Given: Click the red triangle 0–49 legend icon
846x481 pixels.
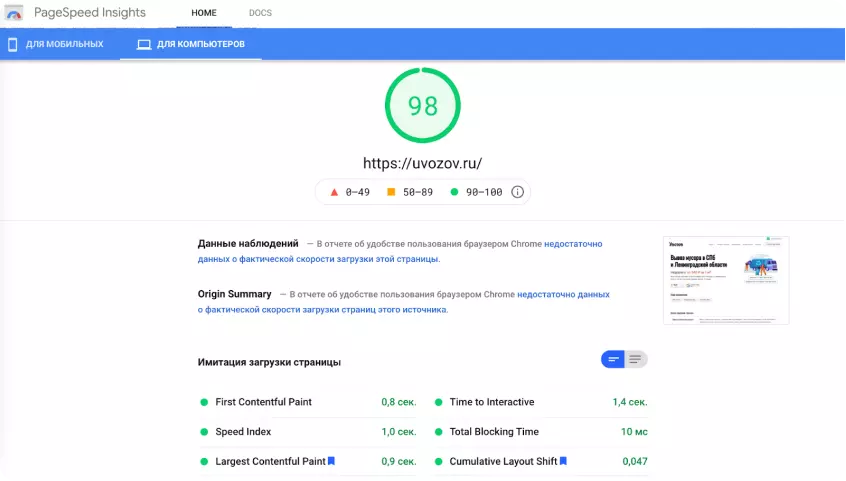Looking at the screenshot, I should coord(334,192).
